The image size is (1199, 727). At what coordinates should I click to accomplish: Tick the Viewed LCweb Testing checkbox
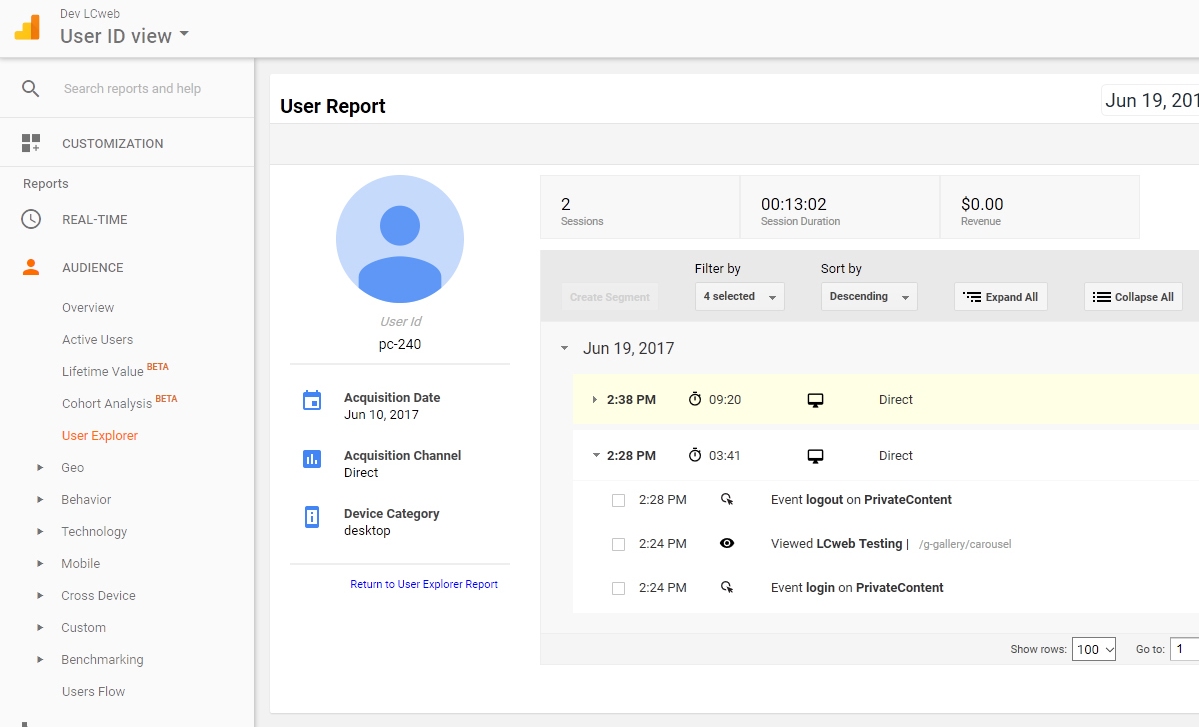(x=618, y=544)
